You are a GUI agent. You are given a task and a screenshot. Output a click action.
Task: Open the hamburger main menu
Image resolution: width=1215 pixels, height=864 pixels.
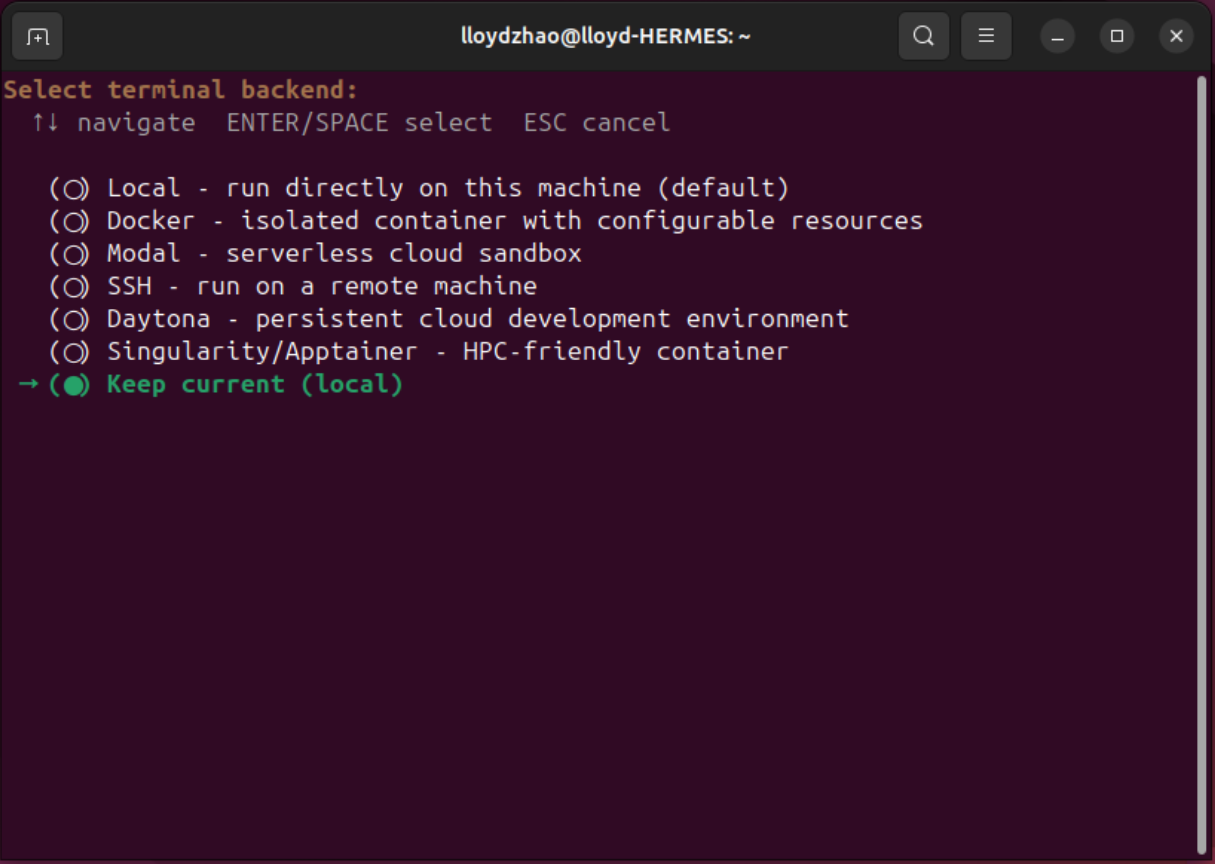tap(986, 37)
